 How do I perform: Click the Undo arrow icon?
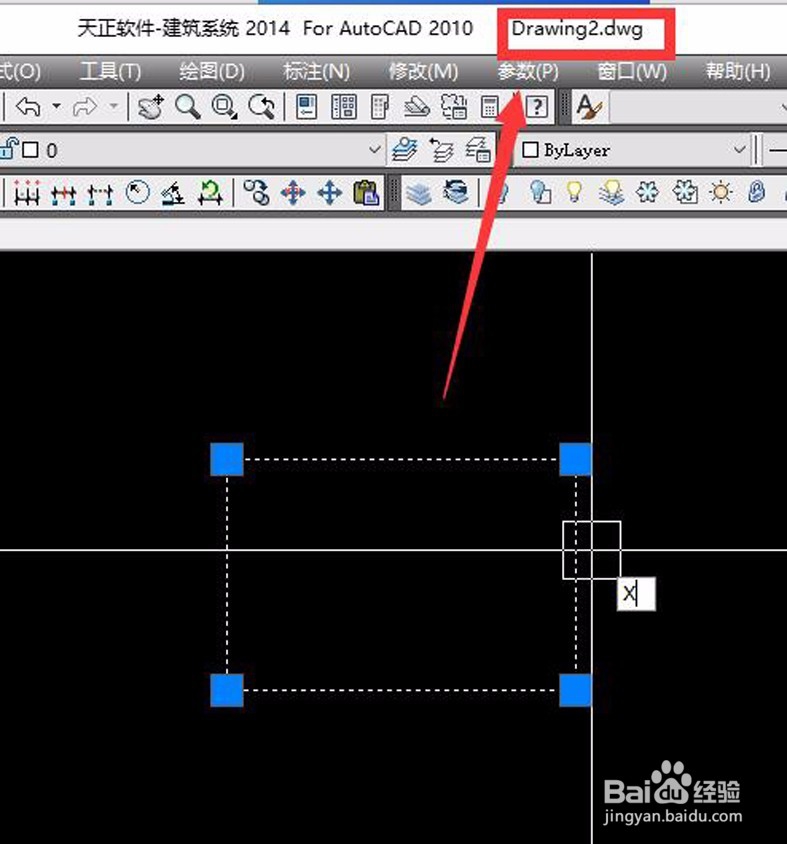click(28, 107)
